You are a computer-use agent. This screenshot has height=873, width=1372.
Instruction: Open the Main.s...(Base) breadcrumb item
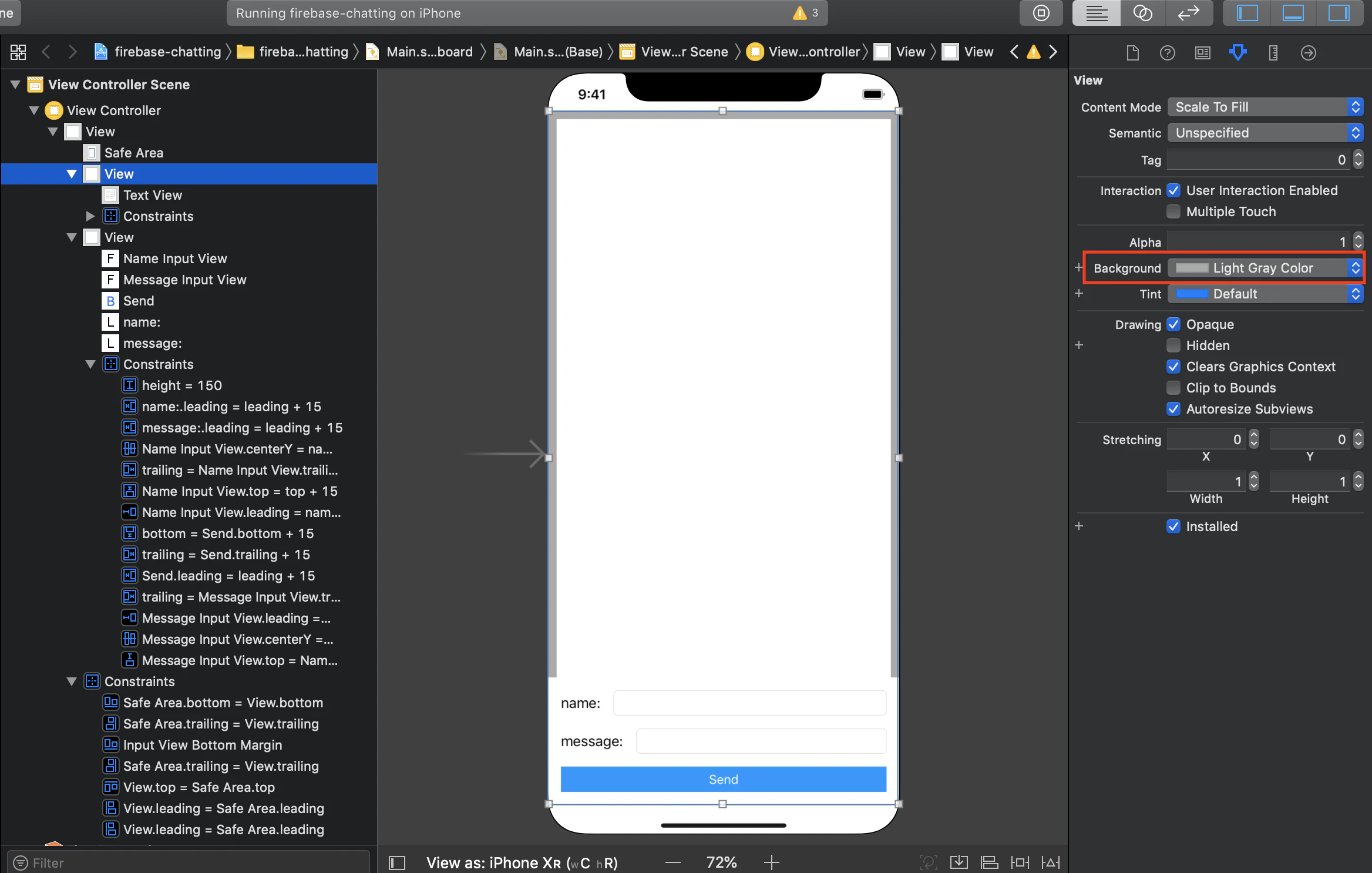tap(549, 52)
